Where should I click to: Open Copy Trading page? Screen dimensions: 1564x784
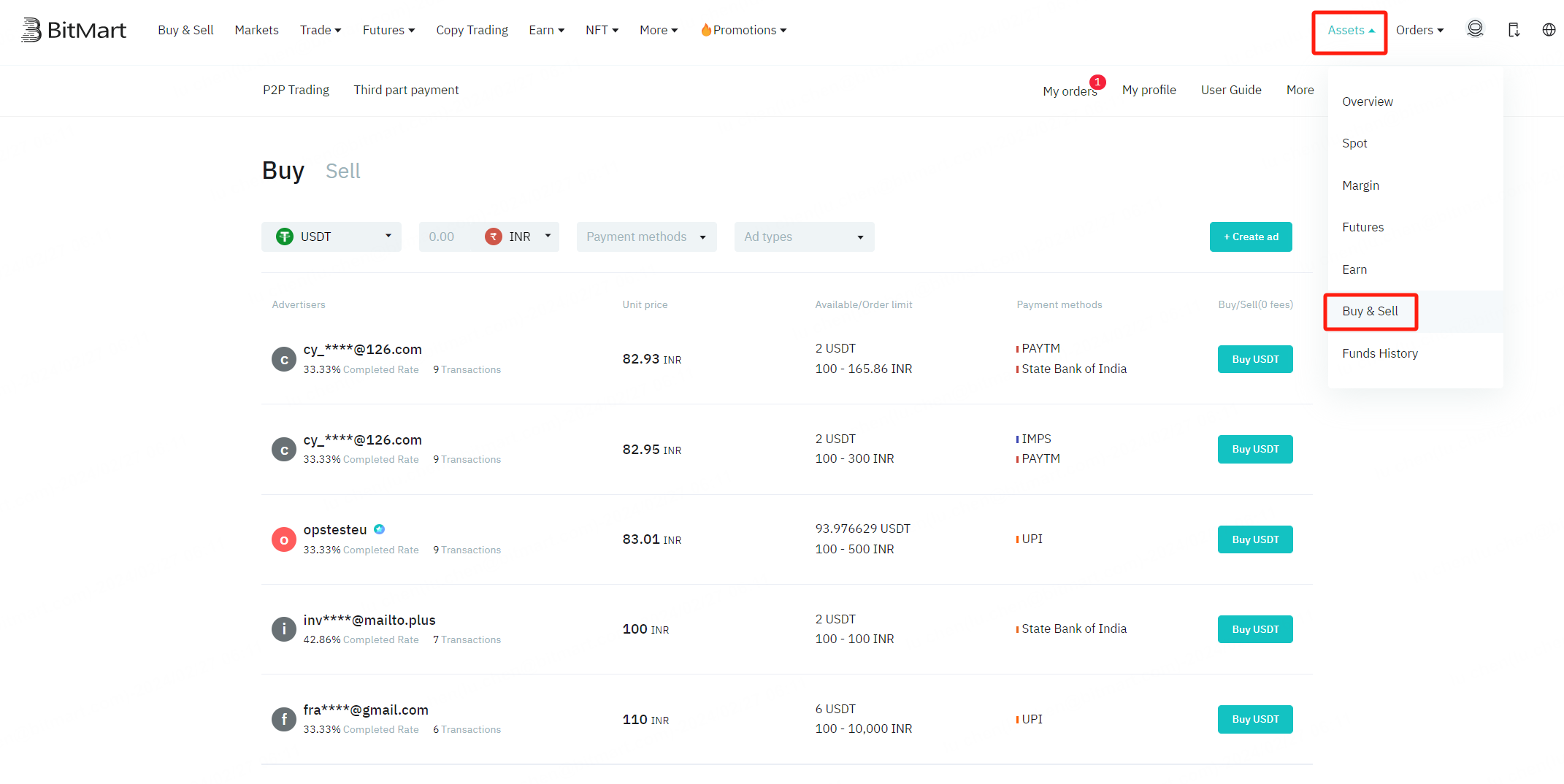(x=472, y=30)
